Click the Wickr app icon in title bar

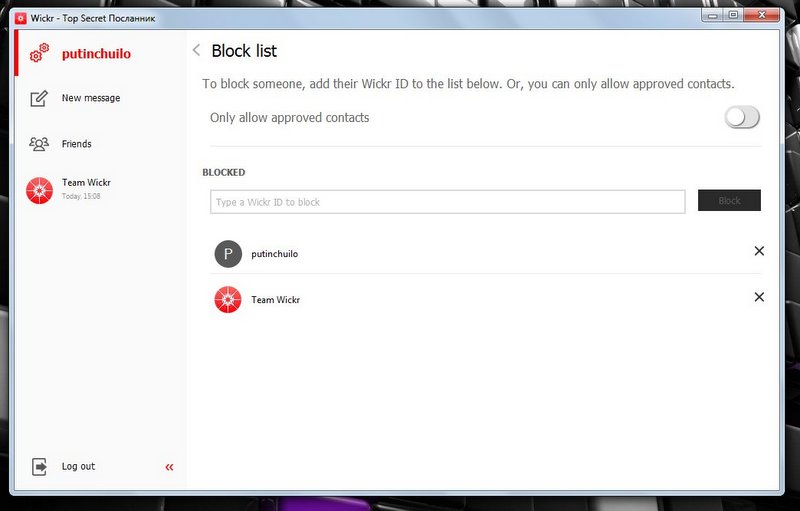coord(20,18)
